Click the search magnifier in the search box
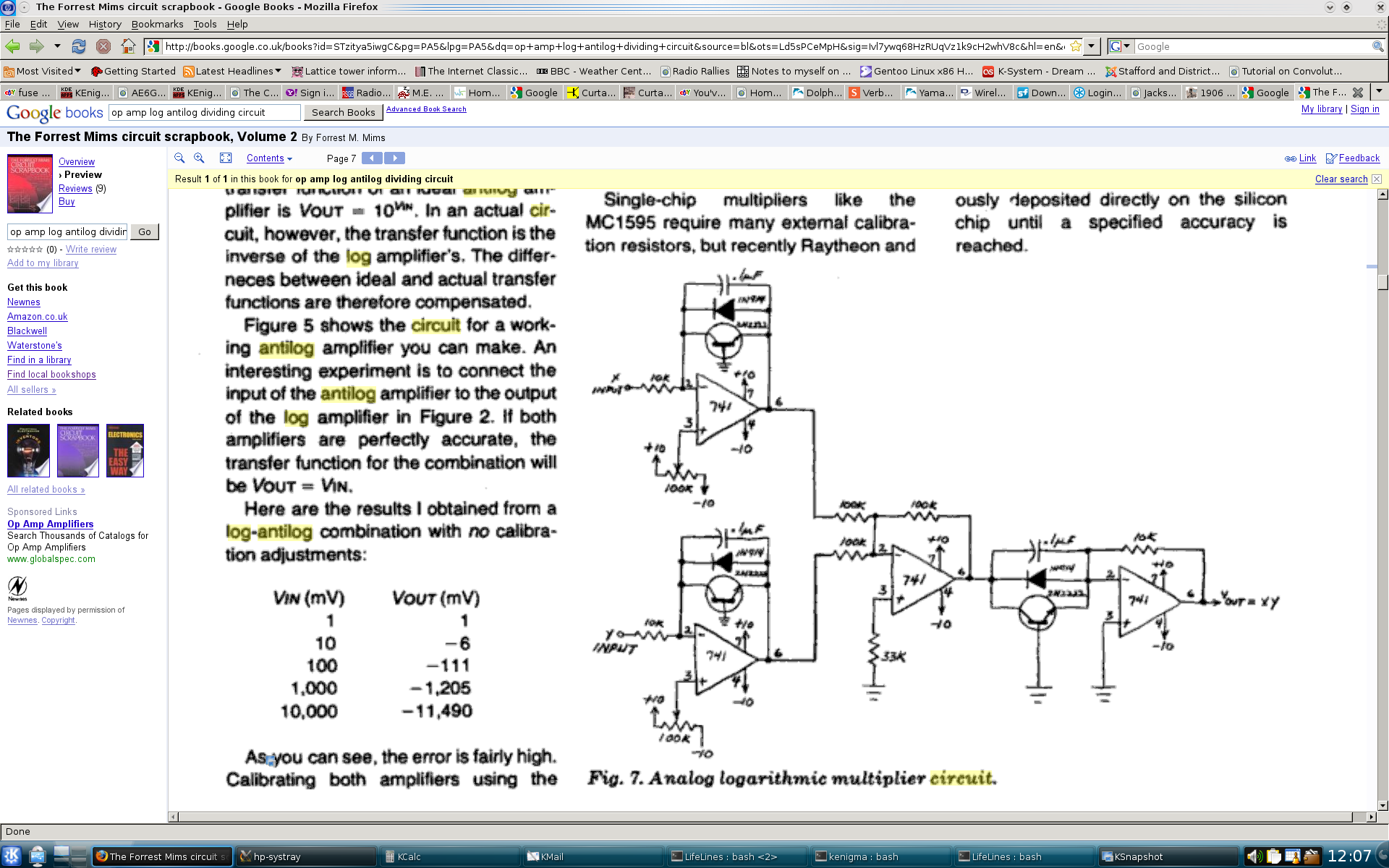This screenshot has width=1389, height=868. (x=1377, y=46)
